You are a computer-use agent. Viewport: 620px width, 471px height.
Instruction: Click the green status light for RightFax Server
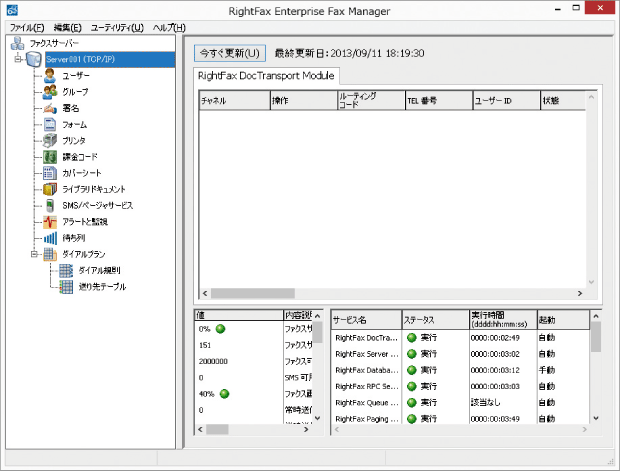point(412,354)
